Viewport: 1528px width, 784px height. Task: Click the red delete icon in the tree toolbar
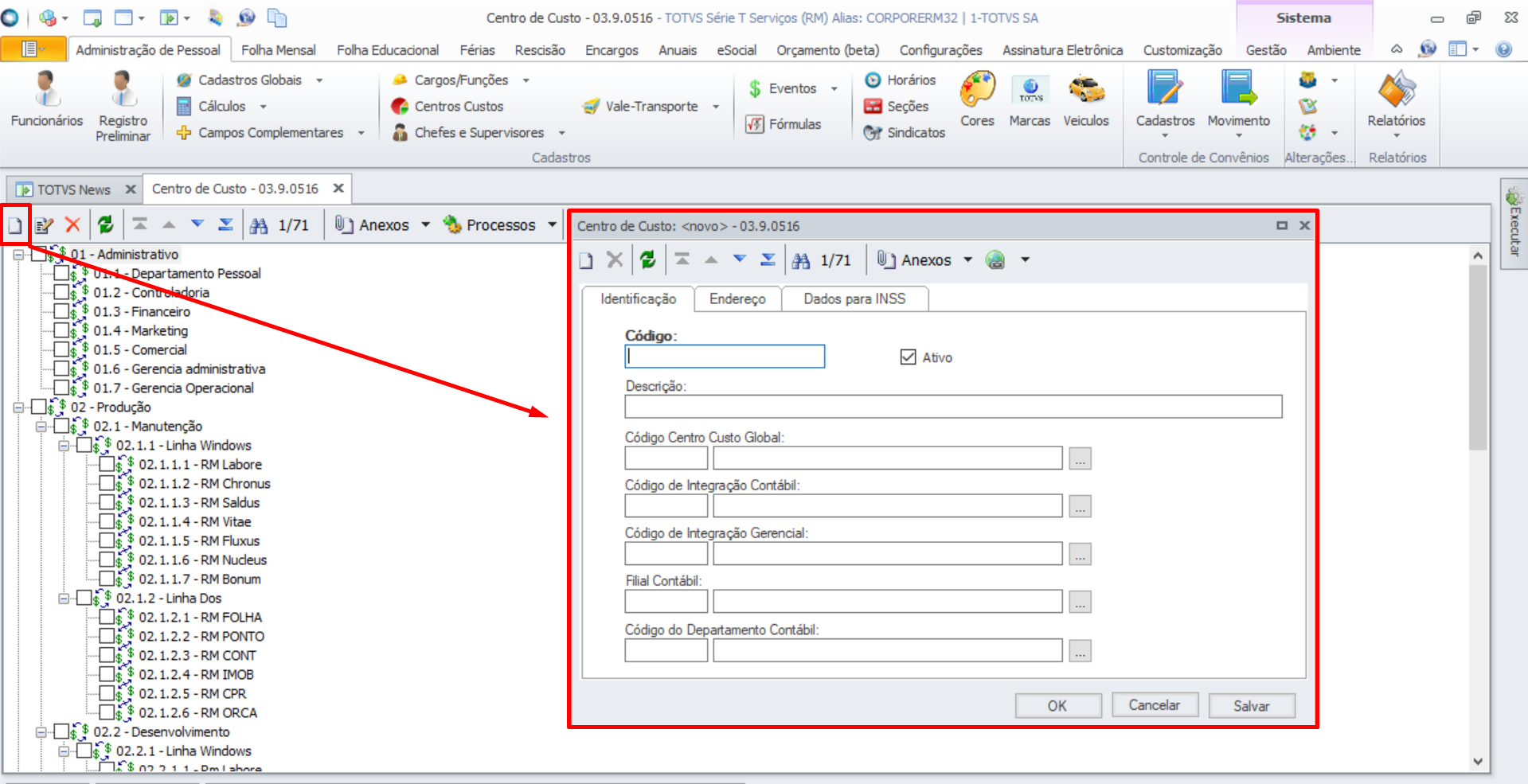pos(72,224)
